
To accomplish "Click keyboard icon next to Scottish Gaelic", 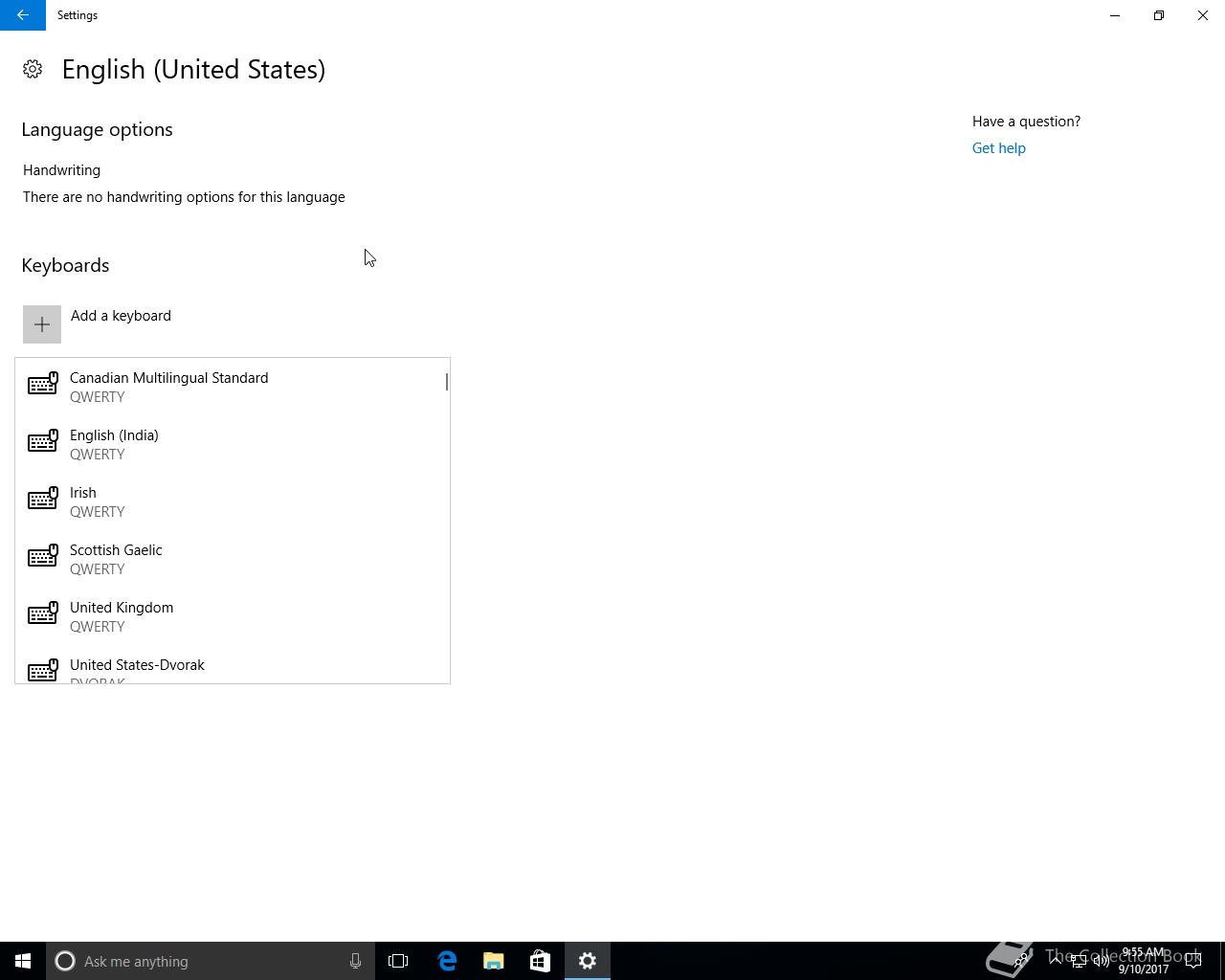I will [43, 556].
